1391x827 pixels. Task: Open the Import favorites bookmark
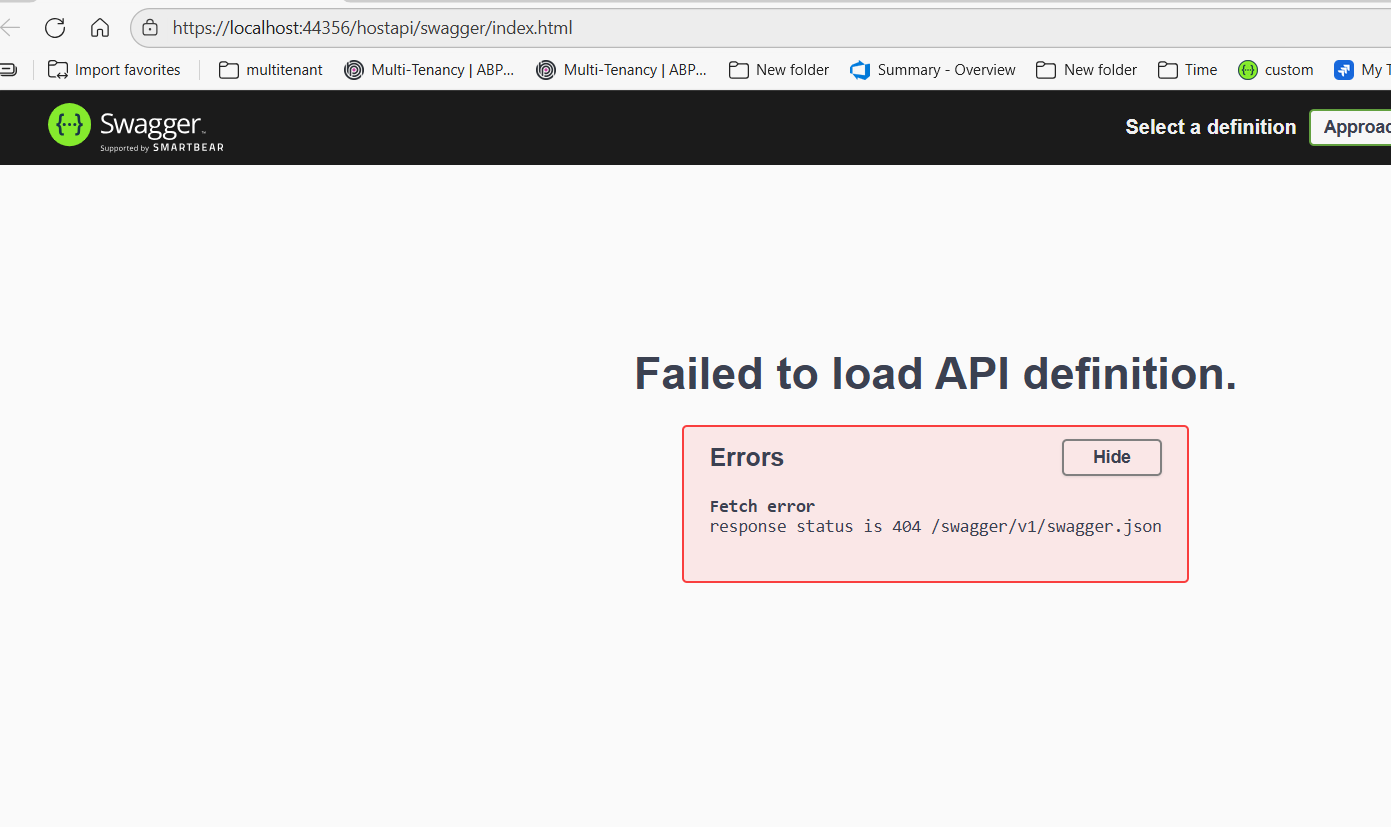114,70
